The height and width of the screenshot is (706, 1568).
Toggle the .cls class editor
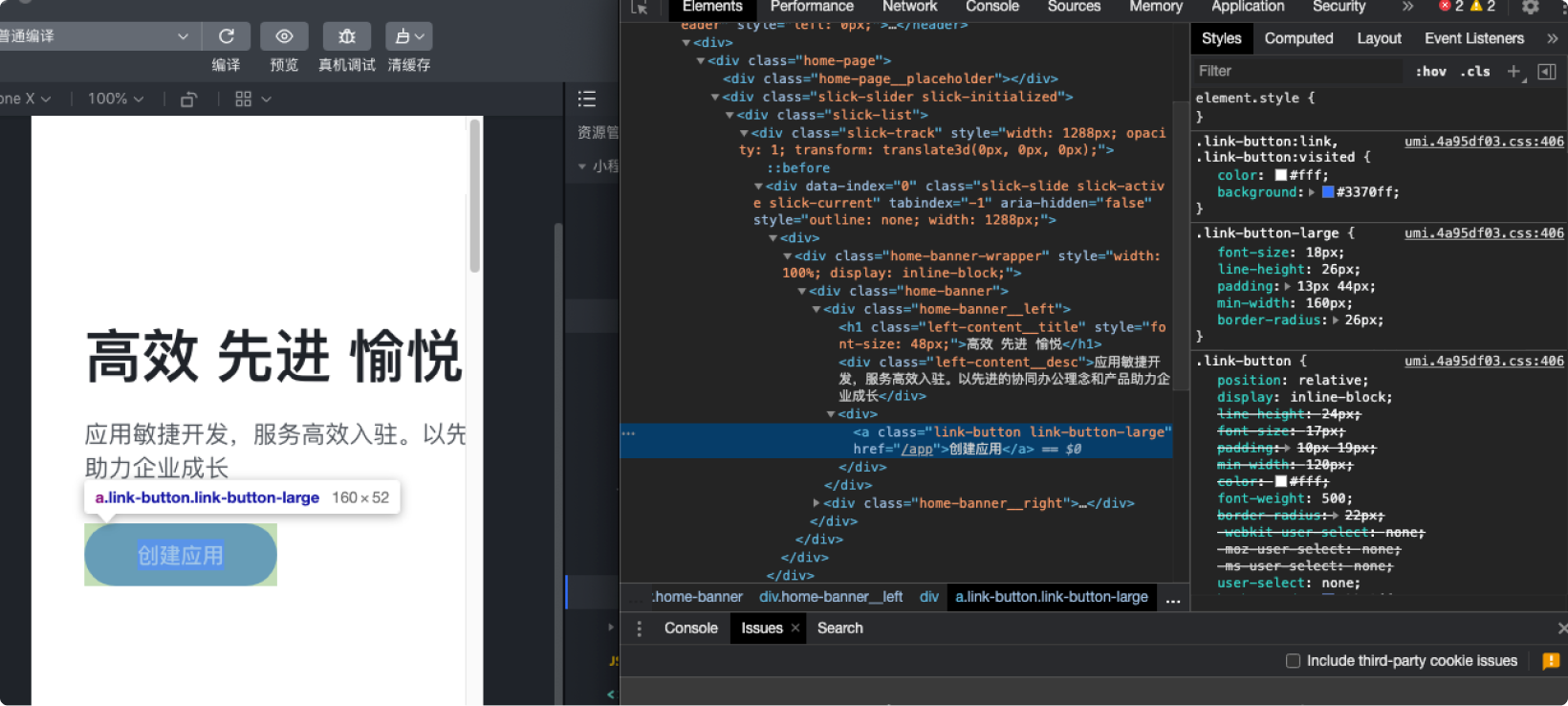point(1475,72)
